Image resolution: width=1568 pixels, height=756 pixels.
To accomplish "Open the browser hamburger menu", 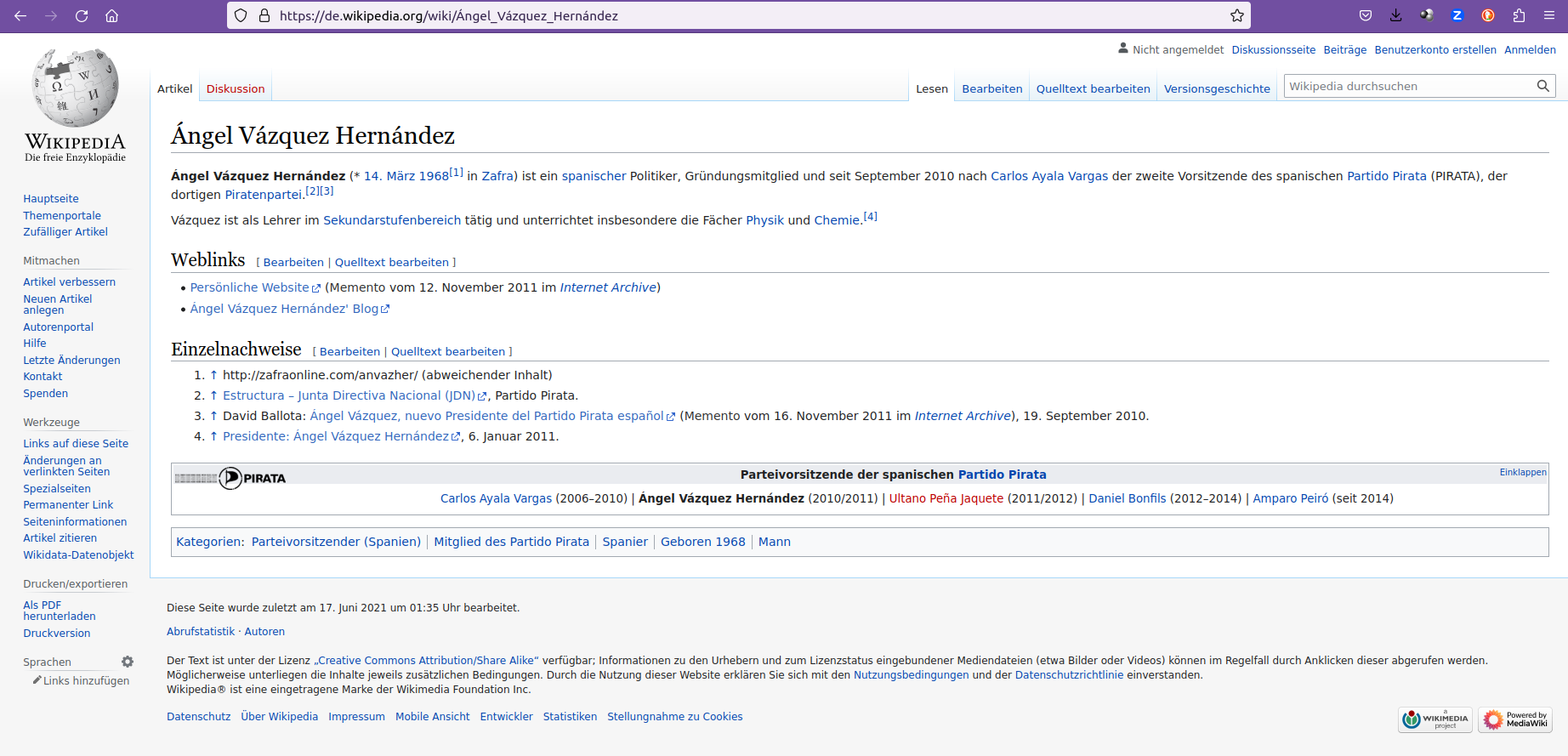I will (1549, 15).
